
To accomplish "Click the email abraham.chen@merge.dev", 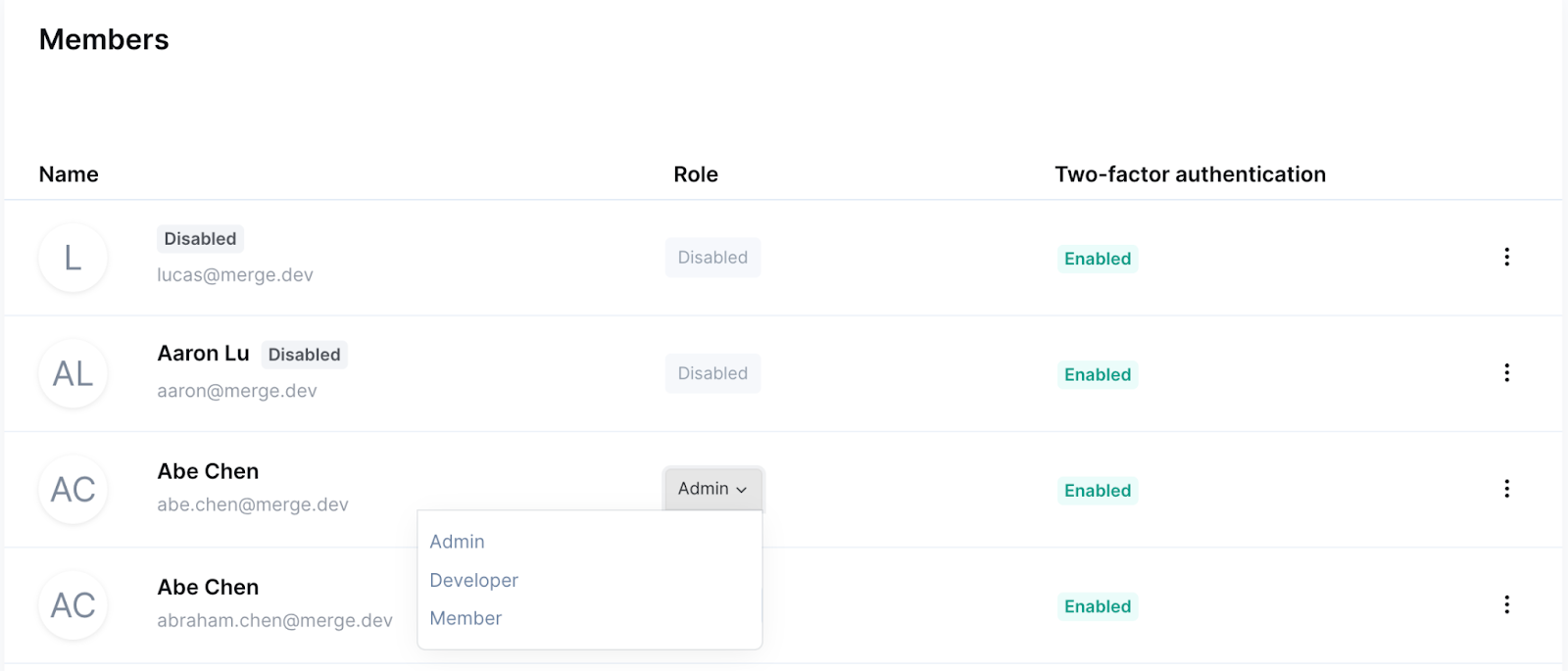I will click(274, 620).
